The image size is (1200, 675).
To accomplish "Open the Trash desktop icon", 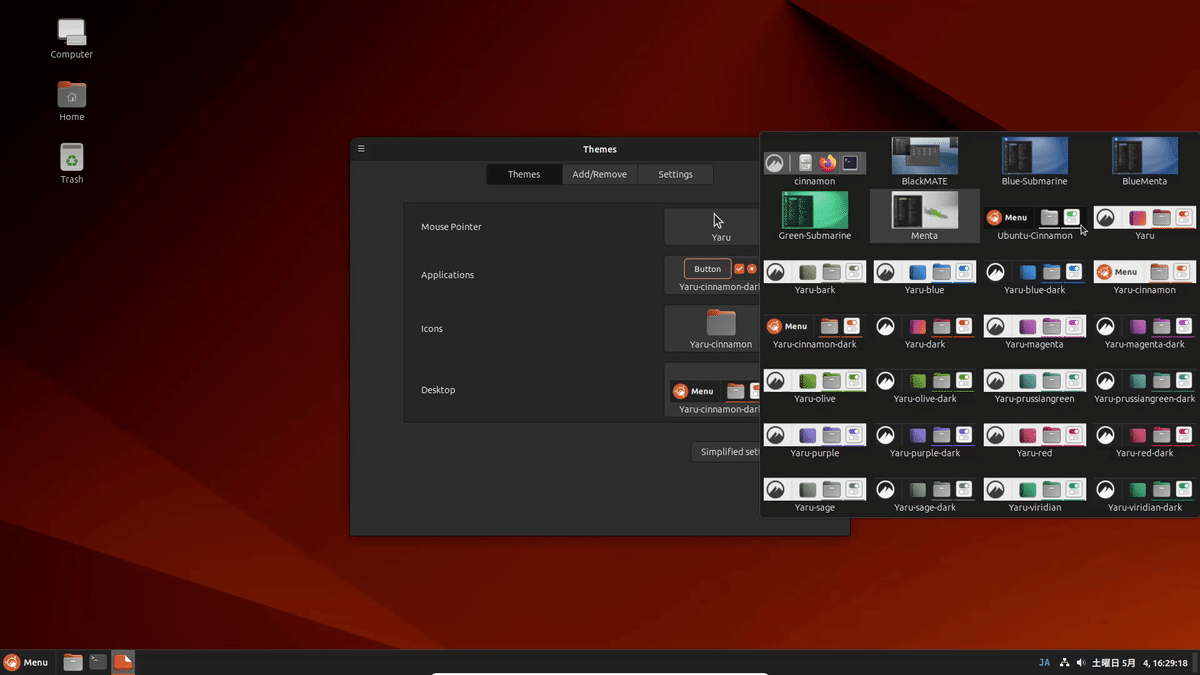I will [72, 163].
